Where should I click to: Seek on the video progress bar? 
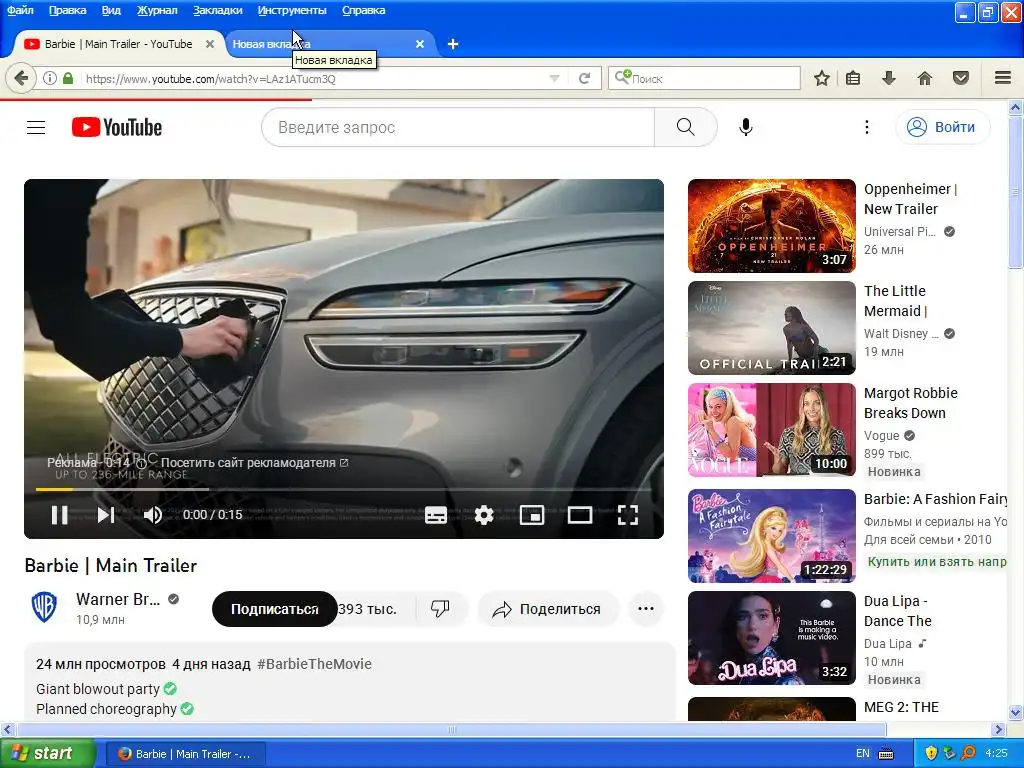(344, 489)
